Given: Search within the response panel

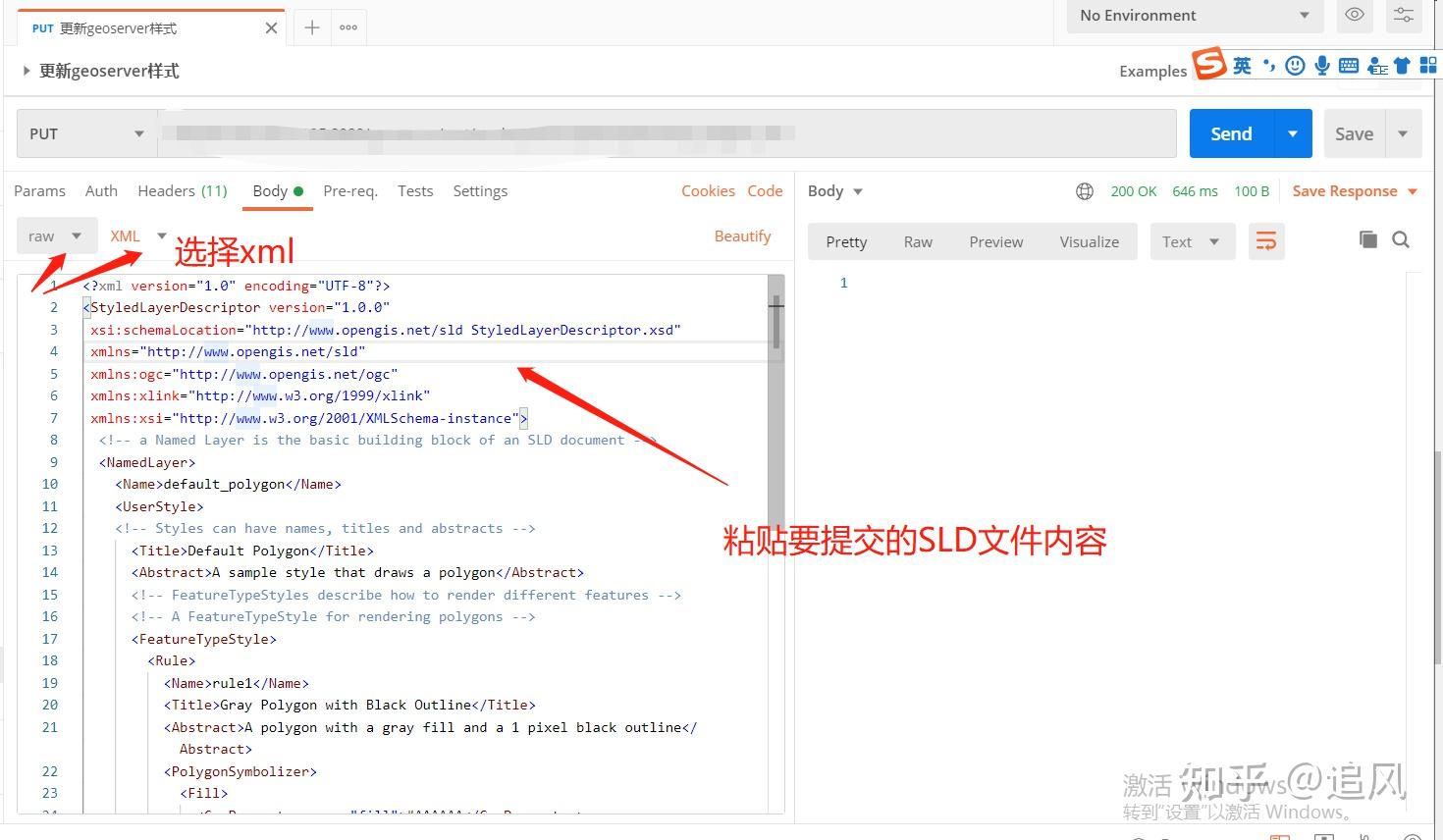Looking at the screenshot, I should tap(1401, 239).
